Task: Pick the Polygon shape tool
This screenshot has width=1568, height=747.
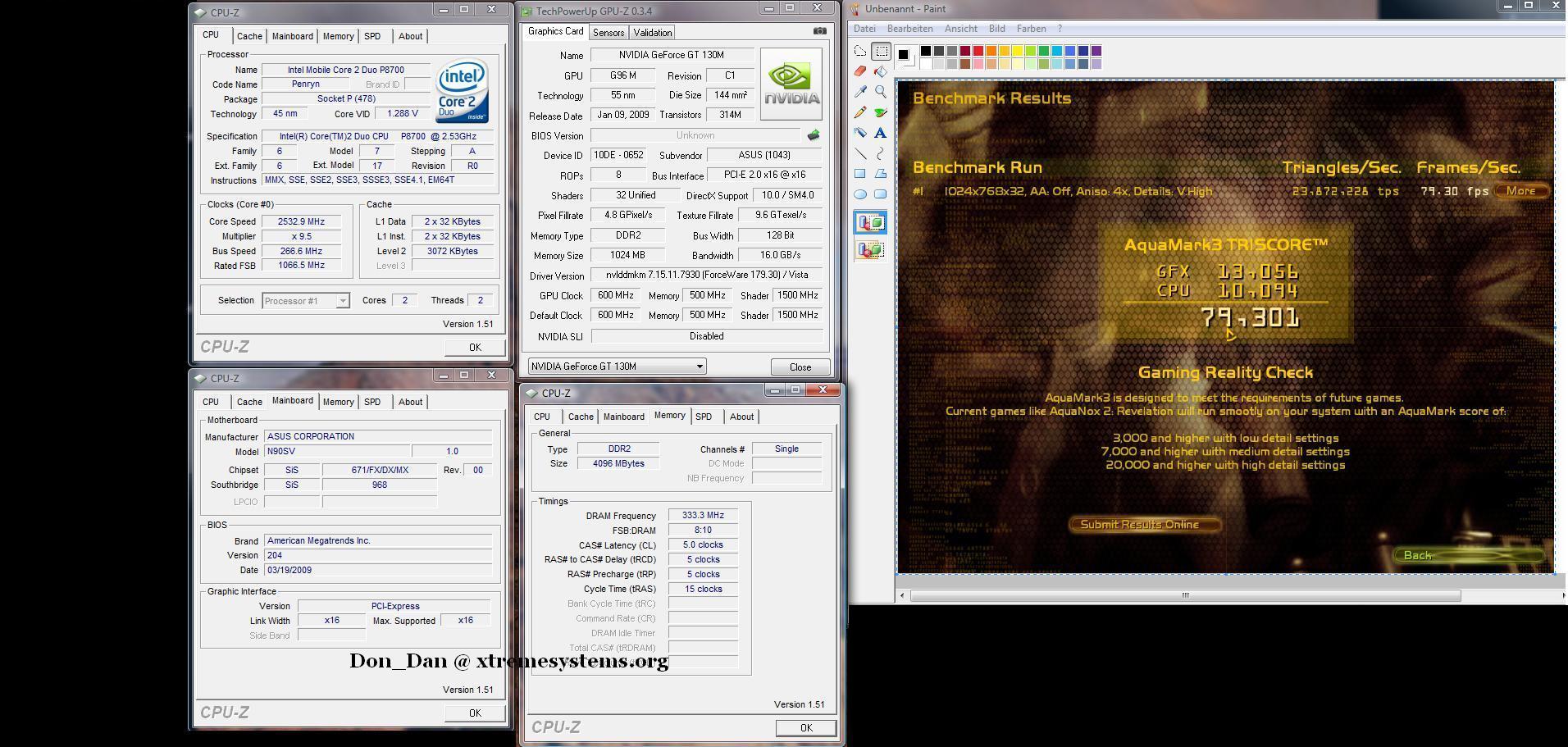Action: tap(881, 174)
